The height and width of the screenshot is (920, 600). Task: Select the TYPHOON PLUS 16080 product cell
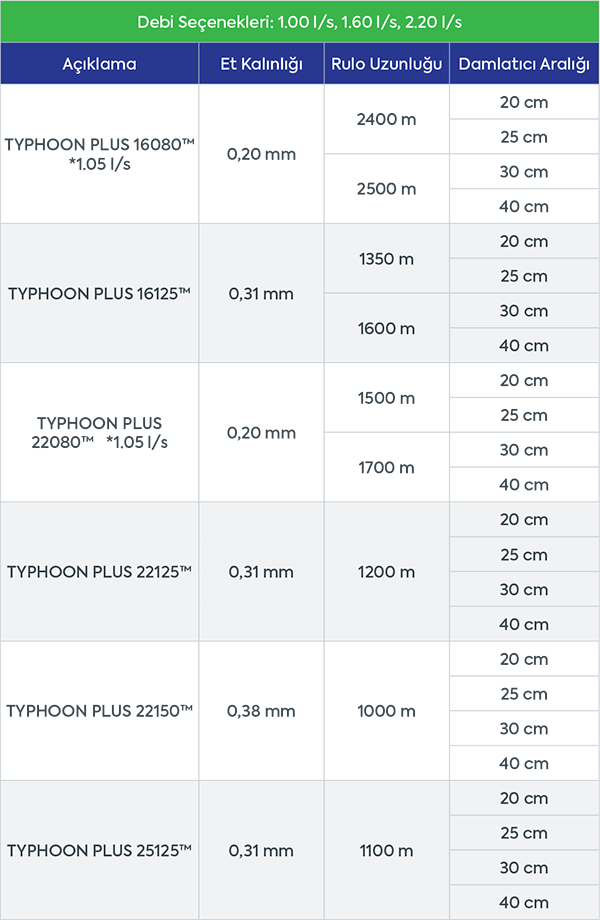99,154
